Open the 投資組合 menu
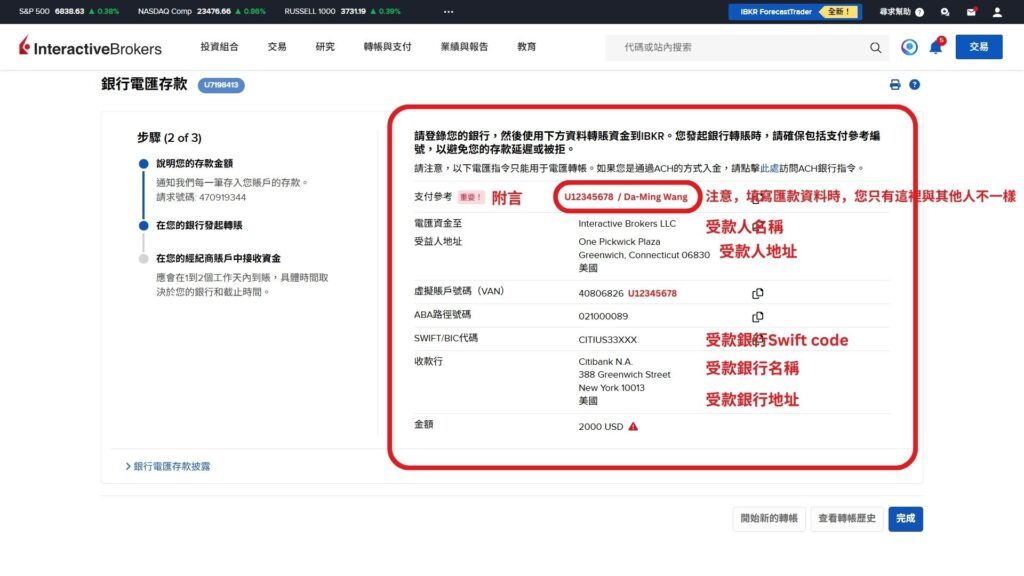 tap(219, 47)
